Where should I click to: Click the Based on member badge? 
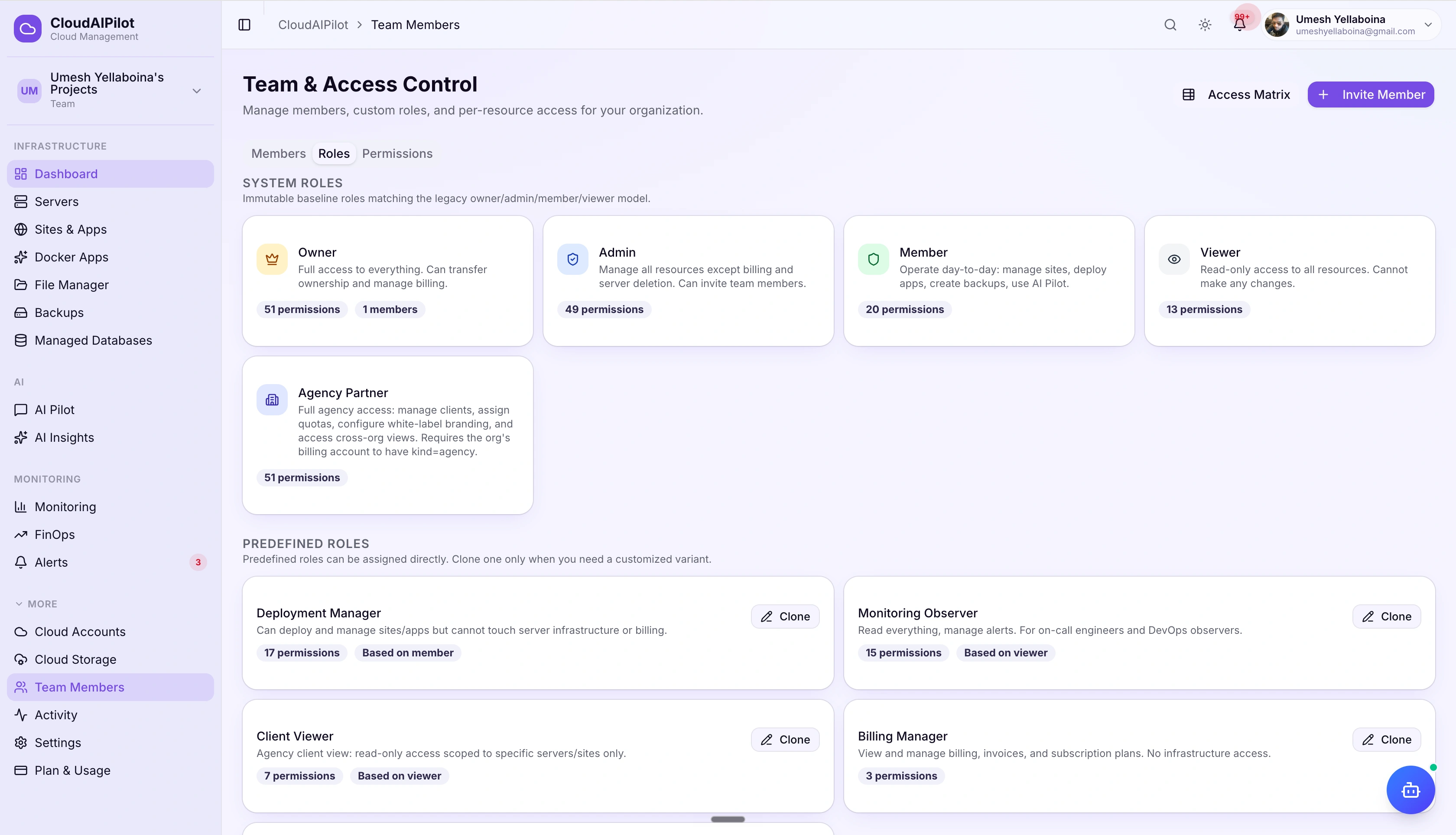[x=408, y=652]
